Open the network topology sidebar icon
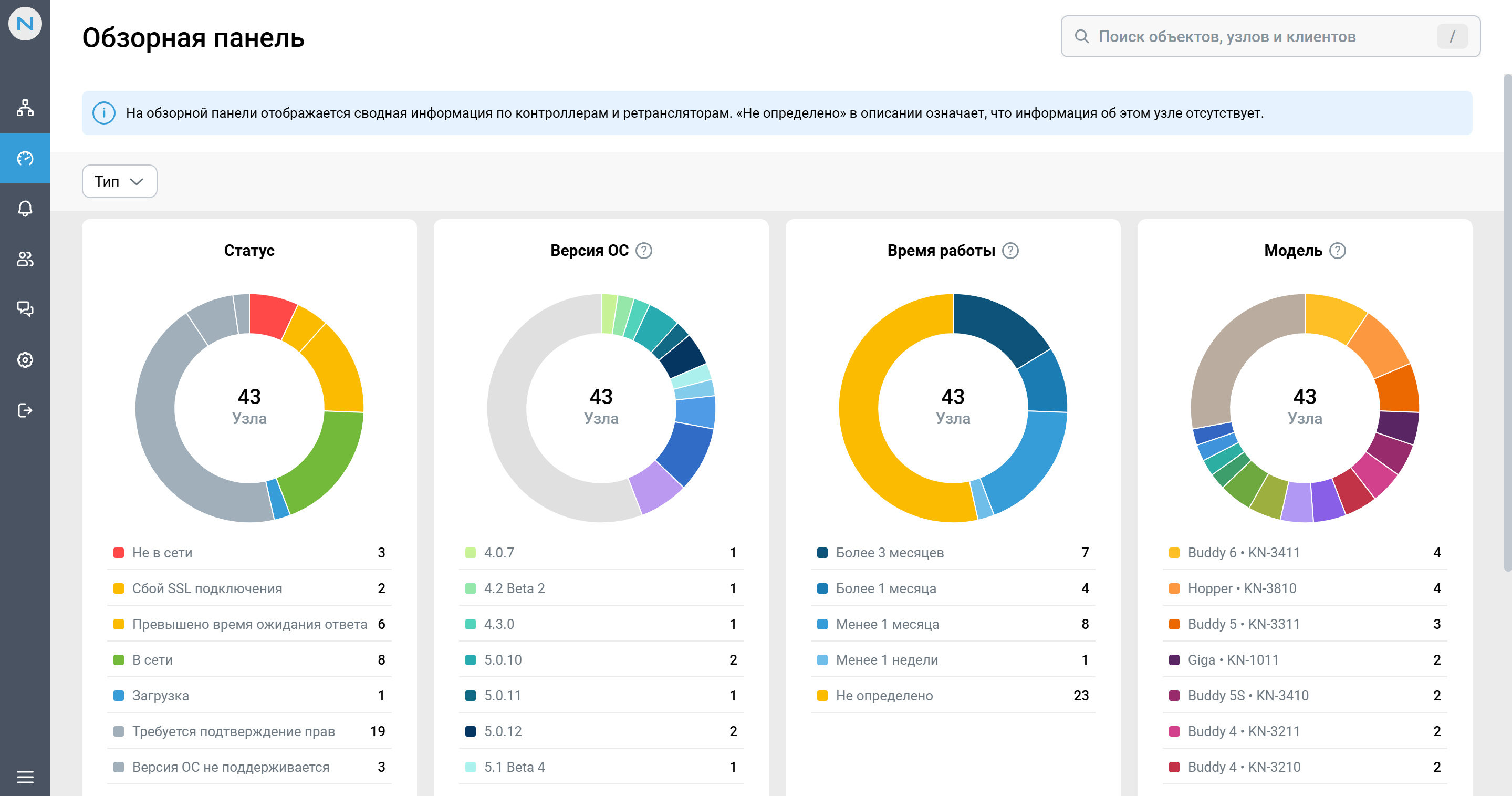This screenshot has width=1512, height=796. (25, 108)
